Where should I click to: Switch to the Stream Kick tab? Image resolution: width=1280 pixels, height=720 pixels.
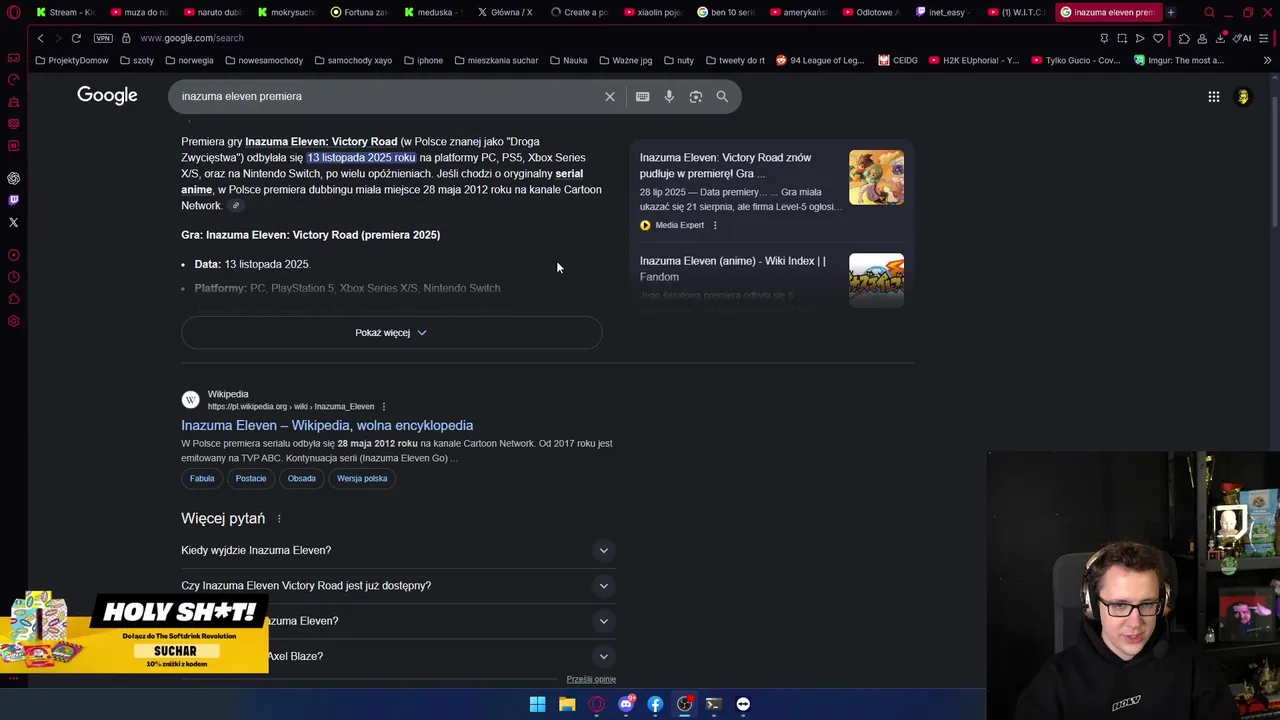click(65, 12)
